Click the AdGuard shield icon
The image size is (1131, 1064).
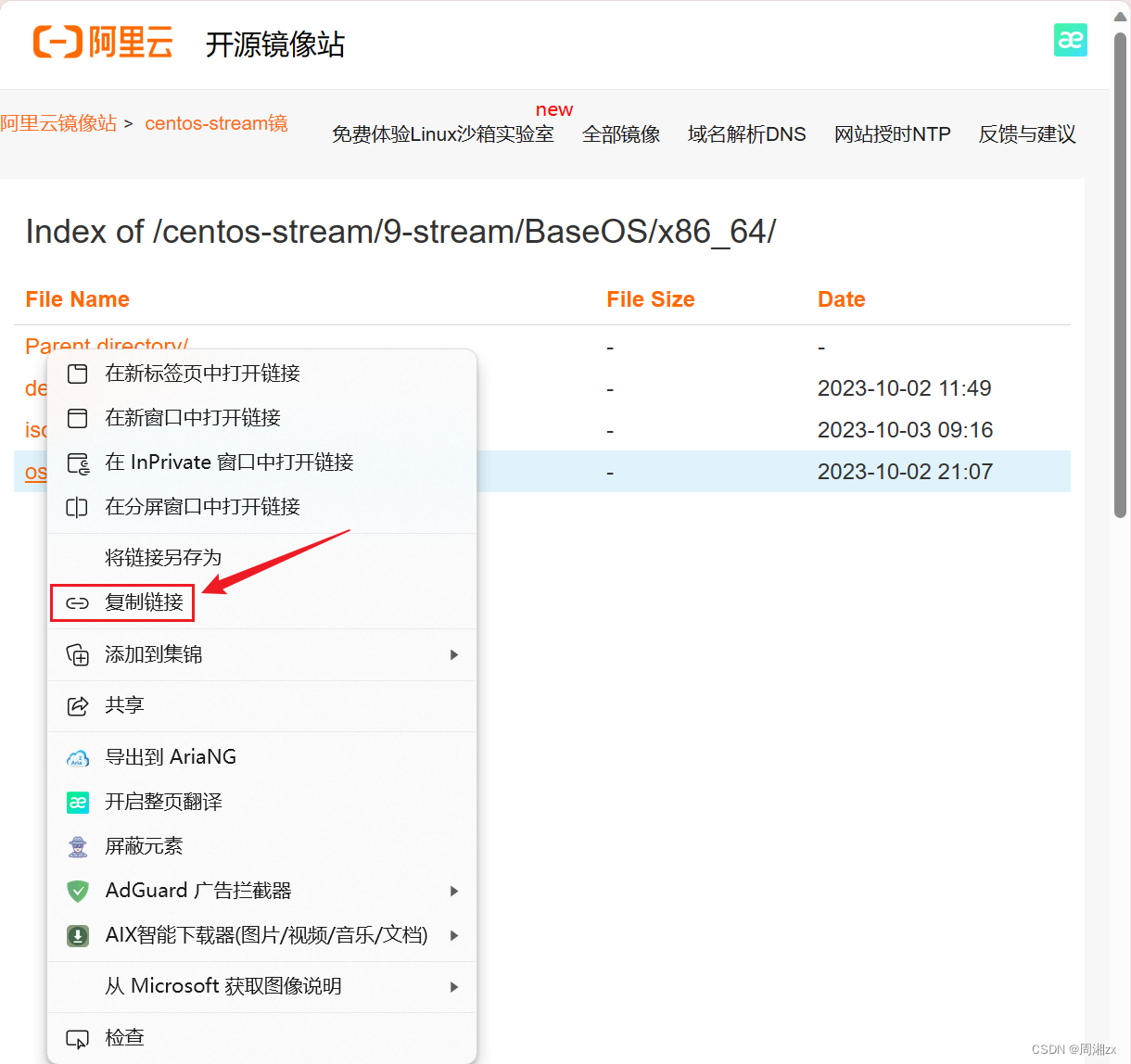pyautogui.click(x=78, y=891)
